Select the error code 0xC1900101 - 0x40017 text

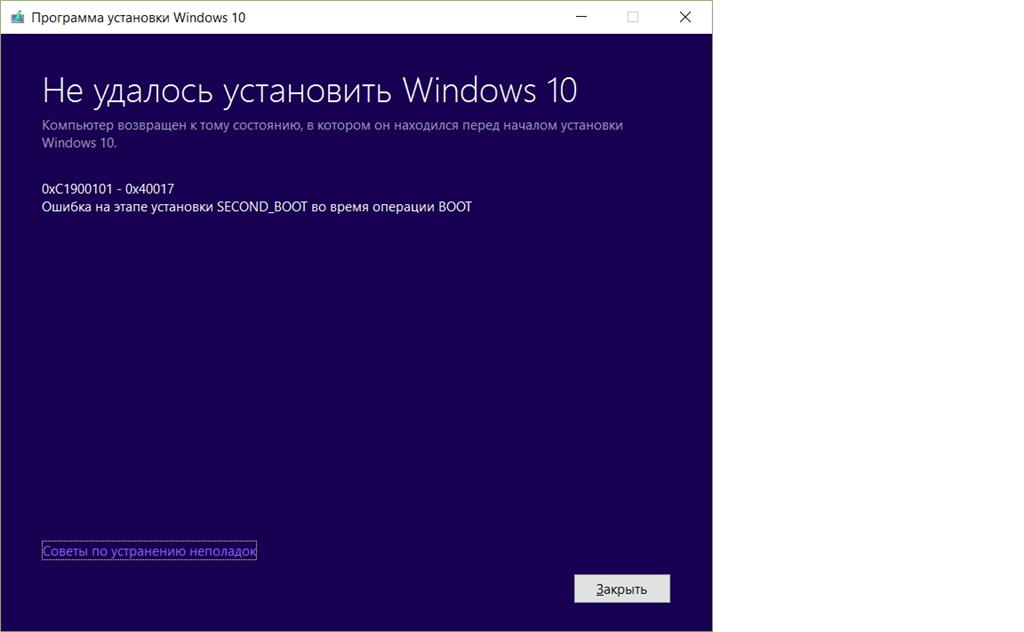click(108, 189)
